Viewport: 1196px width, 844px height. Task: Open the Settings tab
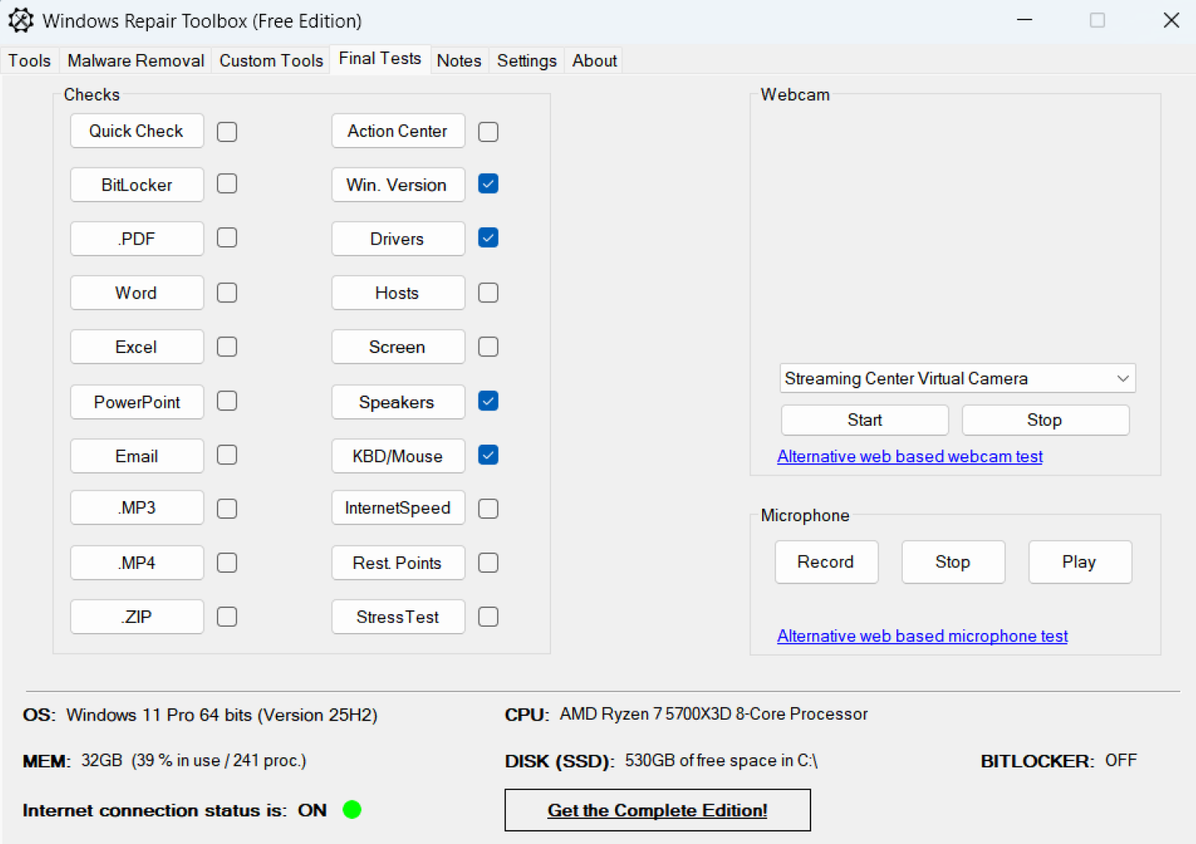(527, 60)
